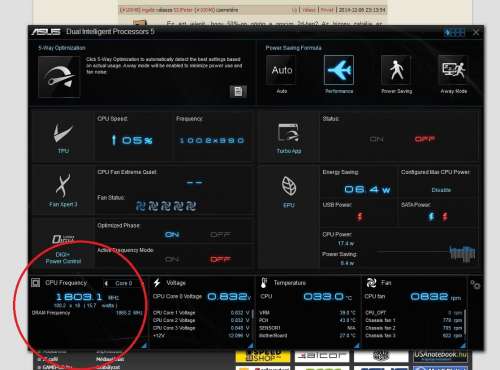The width and height of the screenshot is (500, 370).
Task: Click the red SATA Power icon
Action: tap(445, 216)
